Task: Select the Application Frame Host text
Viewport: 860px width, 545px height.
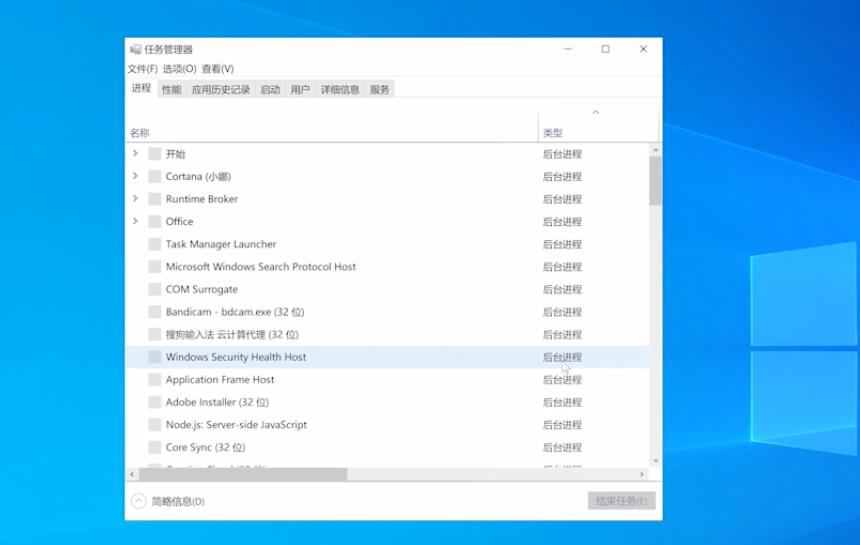Action: pos(220,379)
